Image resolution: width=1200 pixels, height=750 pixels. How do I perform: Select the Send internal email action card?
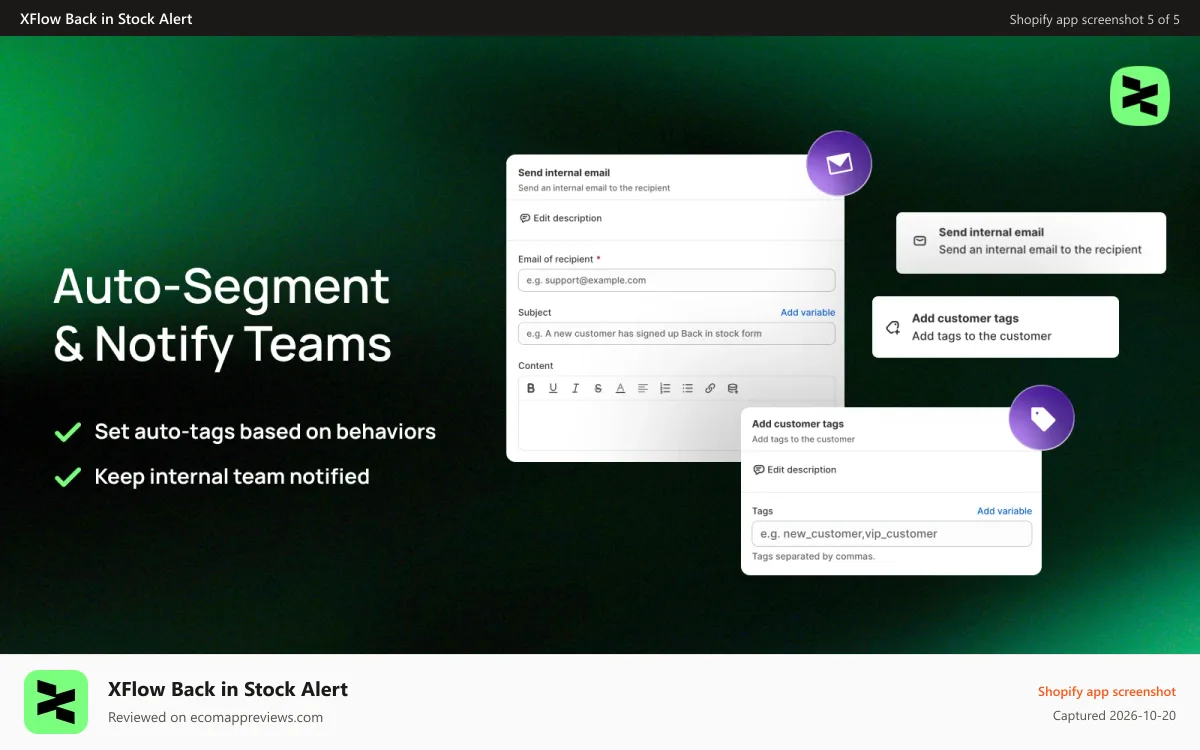click(1031, 242)
